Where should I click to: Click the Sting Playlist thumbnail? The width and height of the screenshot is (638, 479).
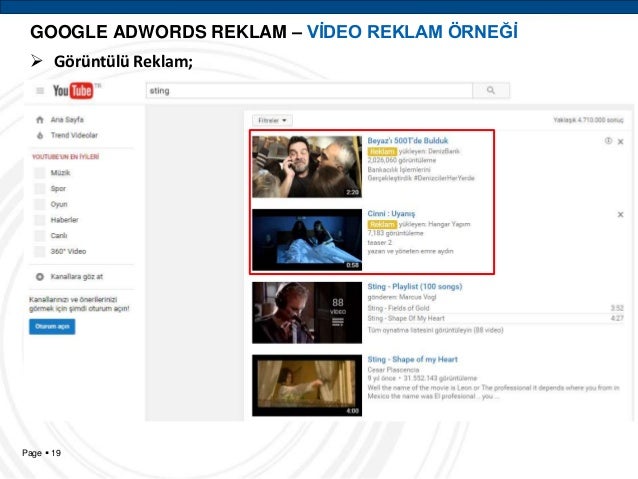tap(307, 313)
